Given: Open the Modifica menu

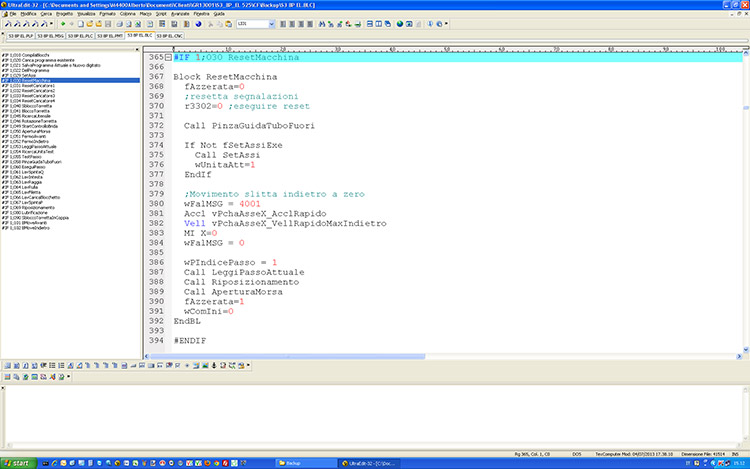Looking at the screenshot, I should tap(28, 14).
